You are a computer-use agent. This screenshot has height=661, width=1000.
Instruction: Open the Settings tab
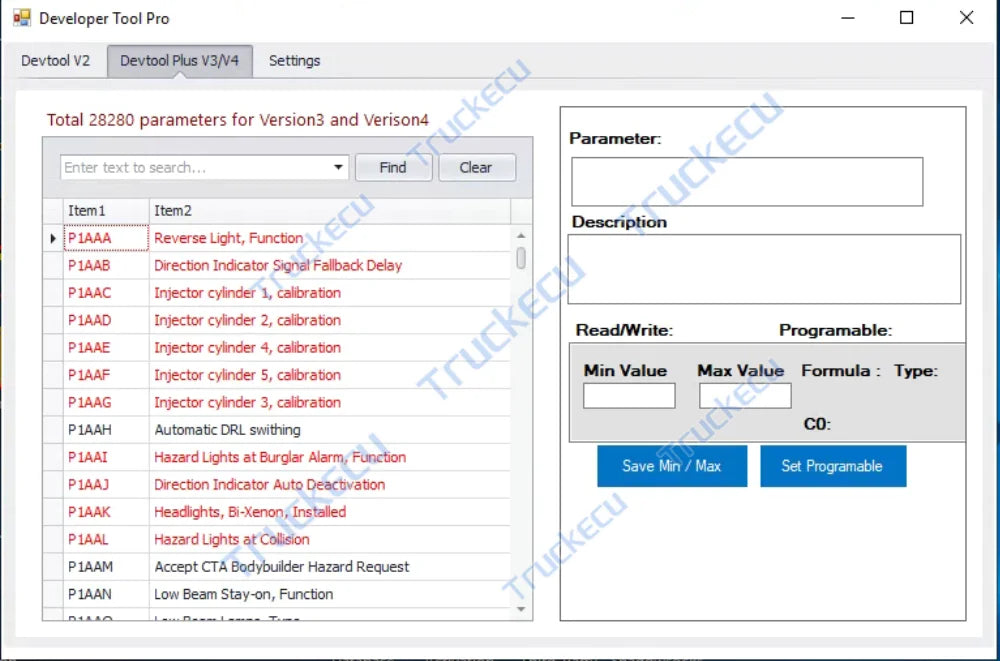(x=294, y=60)
